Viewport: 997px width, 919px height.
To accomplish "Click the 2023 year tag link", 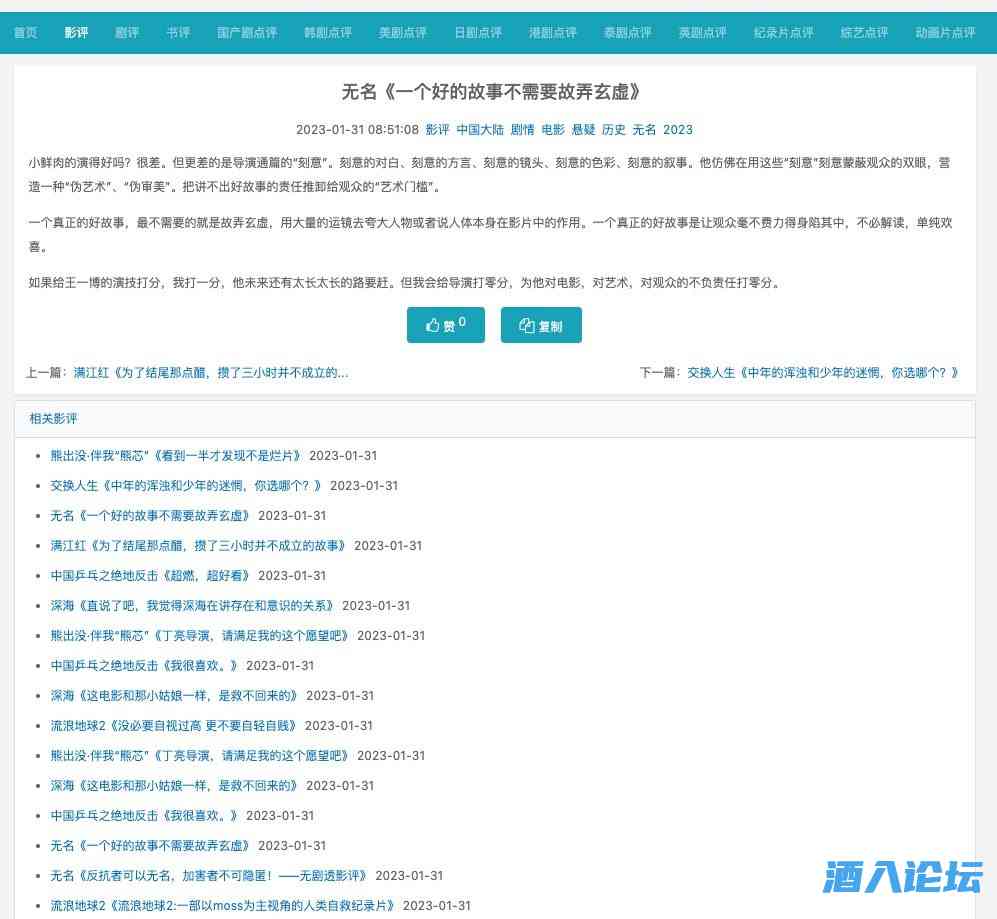I will pos(678,130).
